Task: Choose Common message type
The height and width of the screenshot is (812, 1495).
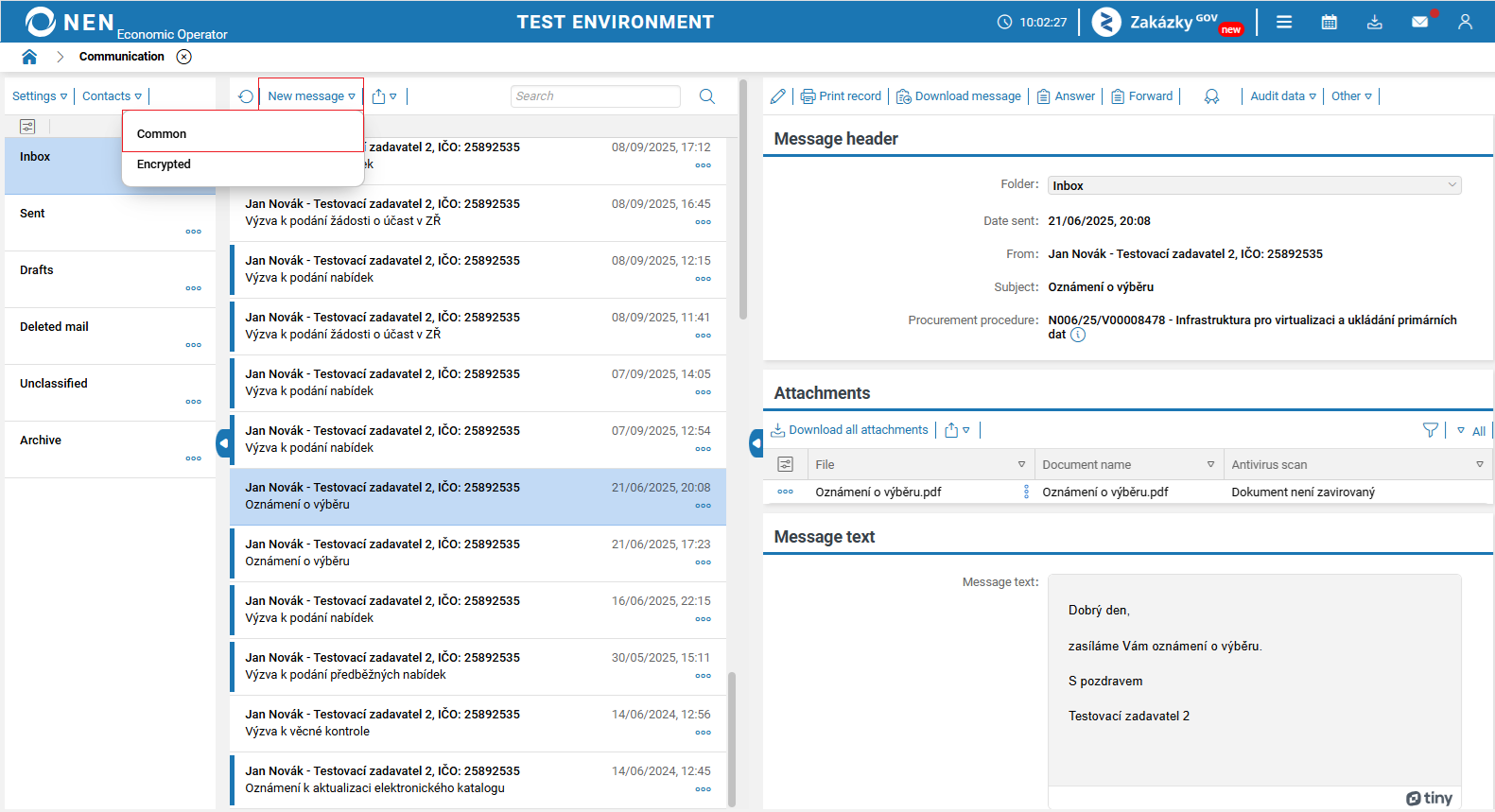Action: [243, 133]
